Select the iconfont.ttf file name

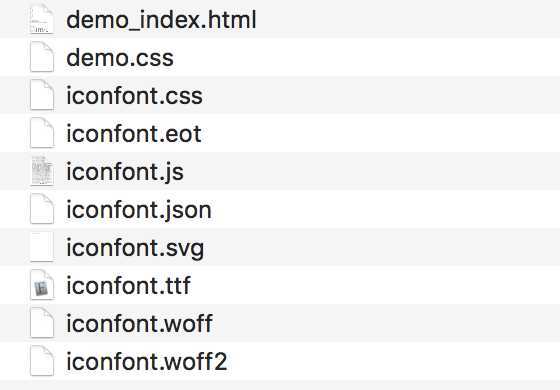coord(129,285)
